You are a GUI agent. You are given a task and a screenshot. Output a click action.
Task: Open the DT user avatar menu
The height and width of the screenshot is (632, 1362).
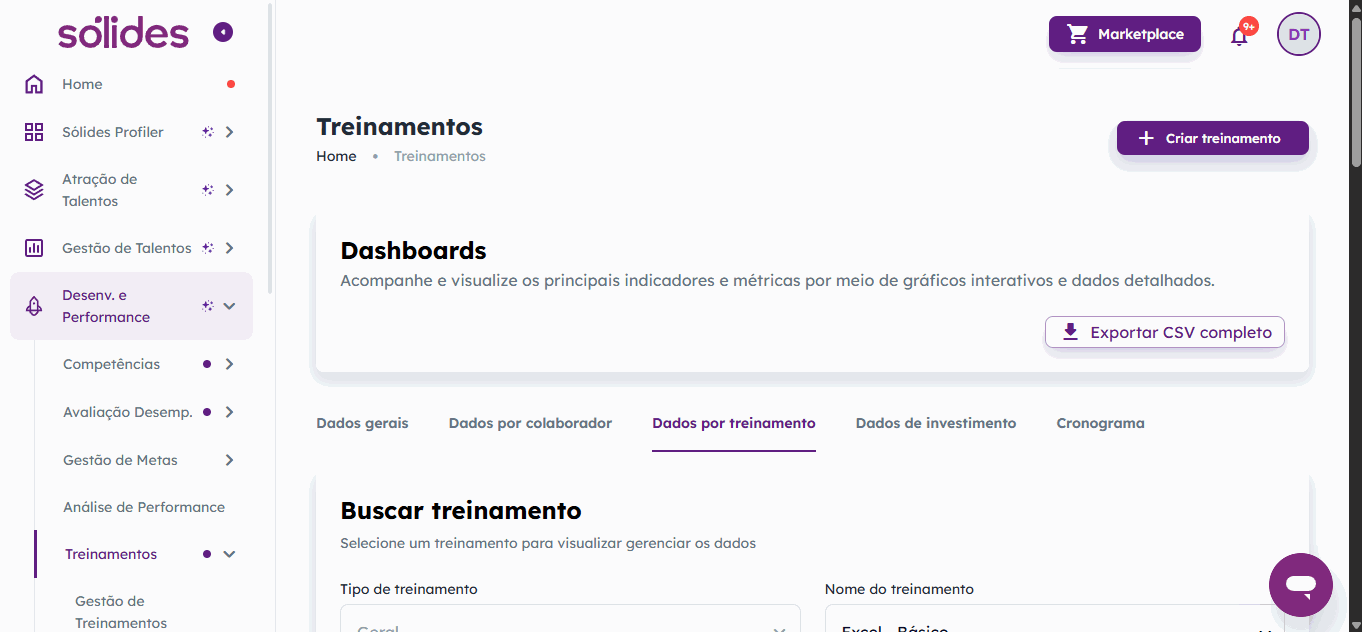pos(1299,34)
